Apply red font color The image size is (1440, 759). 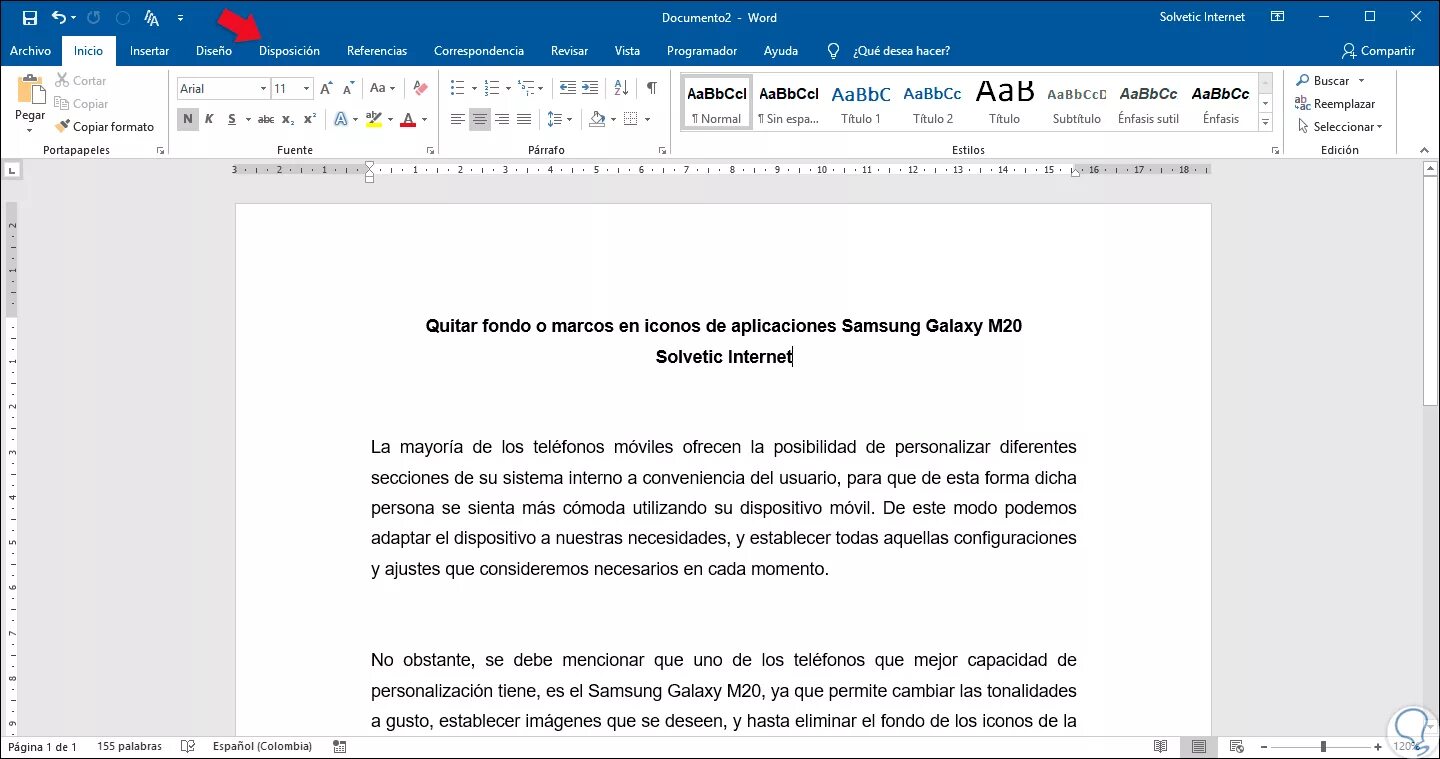pyautogui.click(x=408, y=119)
